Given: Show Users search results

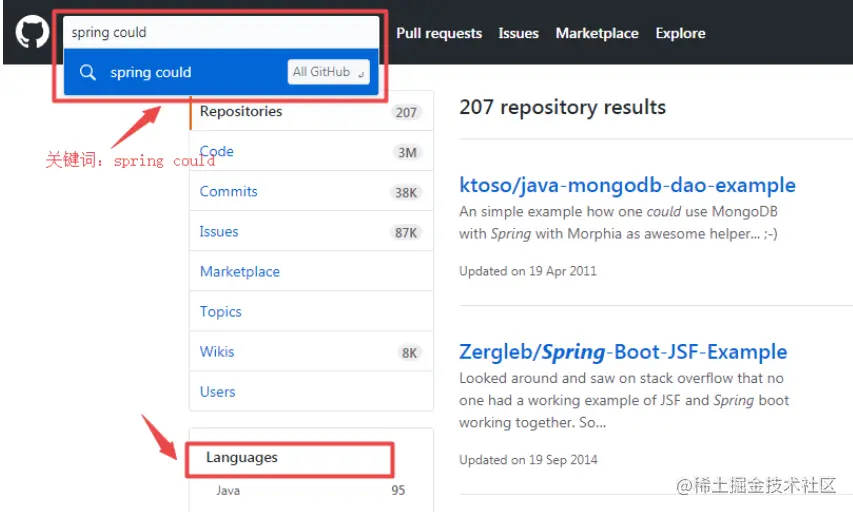Looking at the screenshot, I should click(217, 392).
